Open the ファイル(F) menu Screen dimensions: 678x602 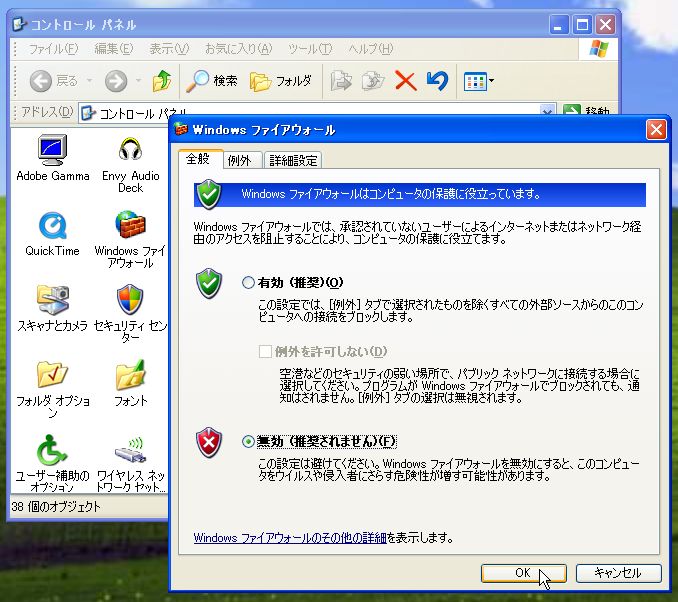53,49
